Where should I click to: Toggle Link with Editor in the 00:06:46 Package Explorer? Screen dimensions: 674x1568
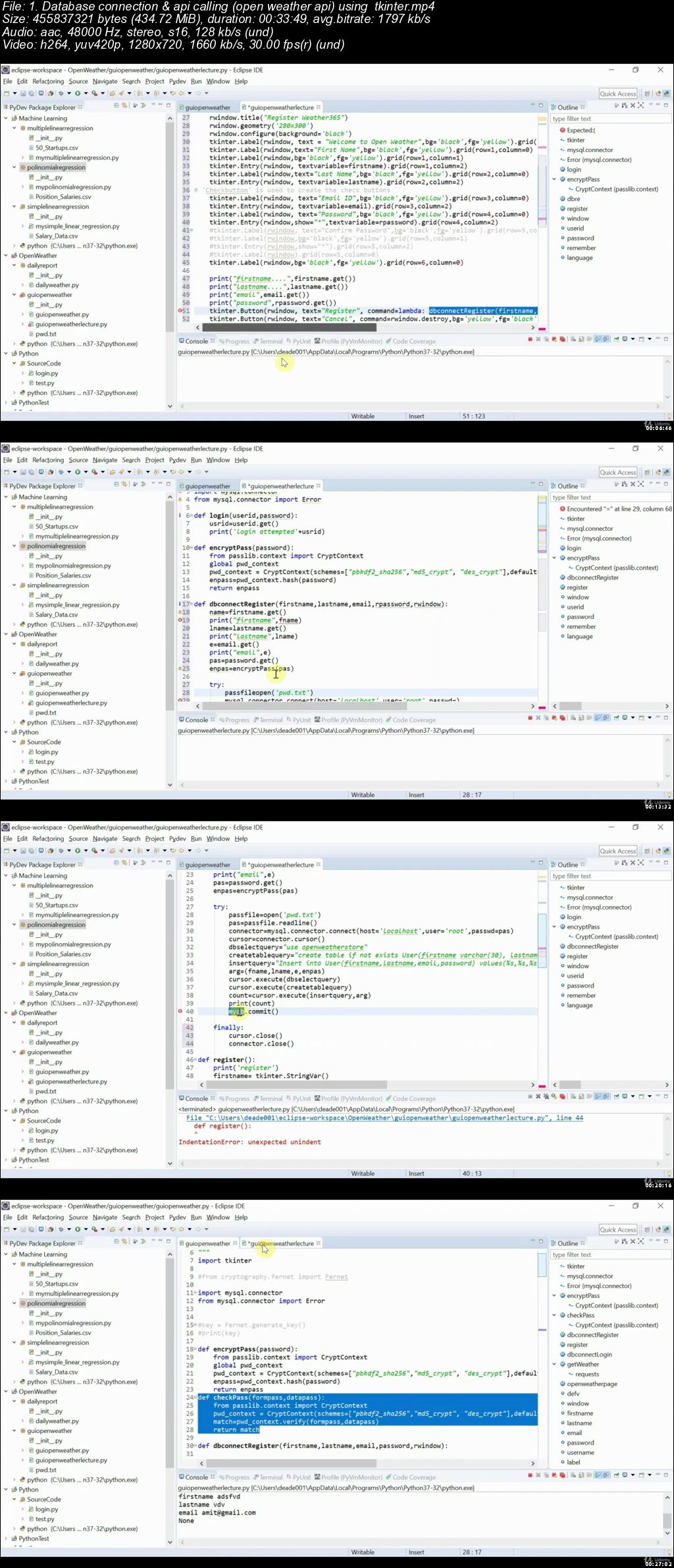pos(124,106)
